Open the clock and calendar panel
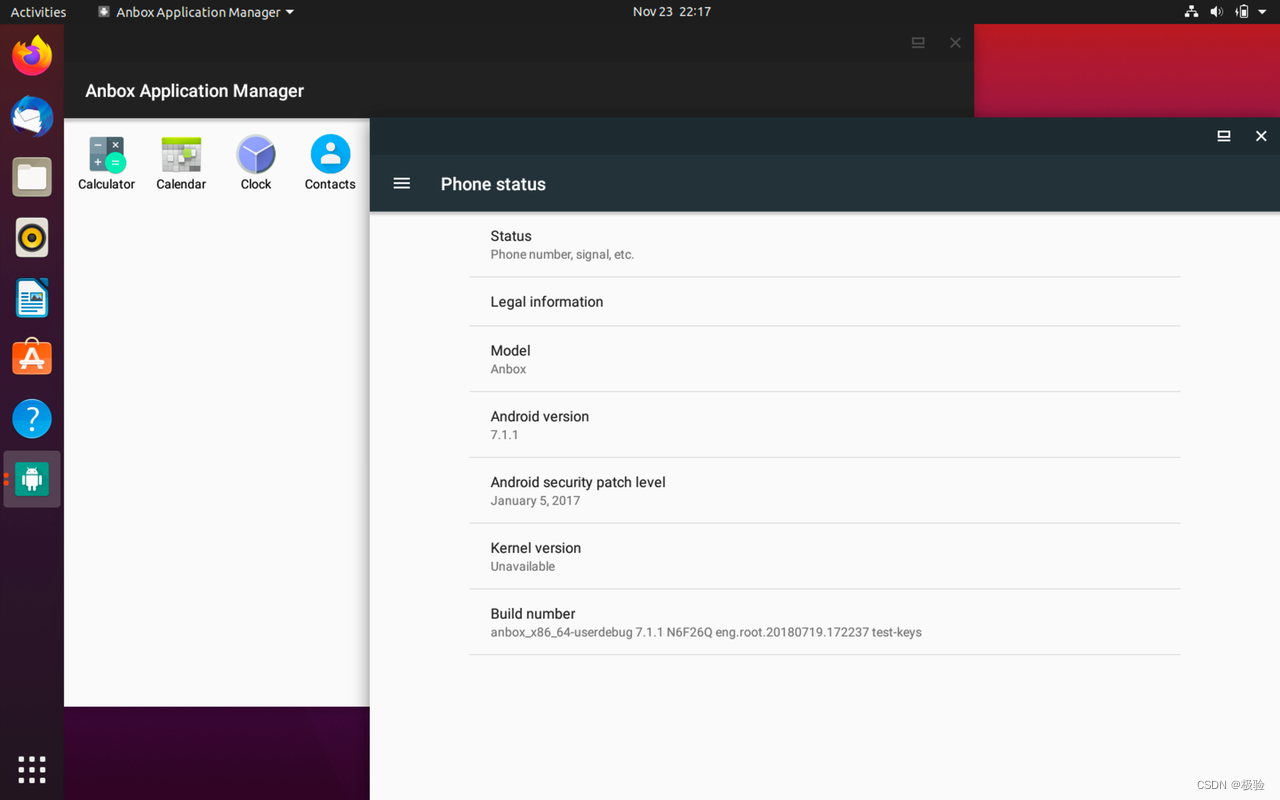This screenshot has width=1280, height=800. (672, 12)
